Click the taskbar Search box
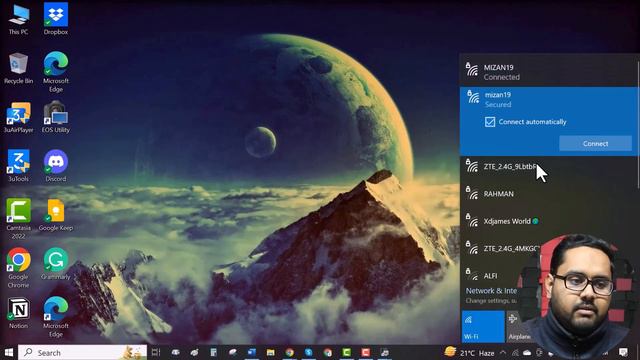Image resolution: width=640 pixels, height=360 pixels. [x=82, y=352]
